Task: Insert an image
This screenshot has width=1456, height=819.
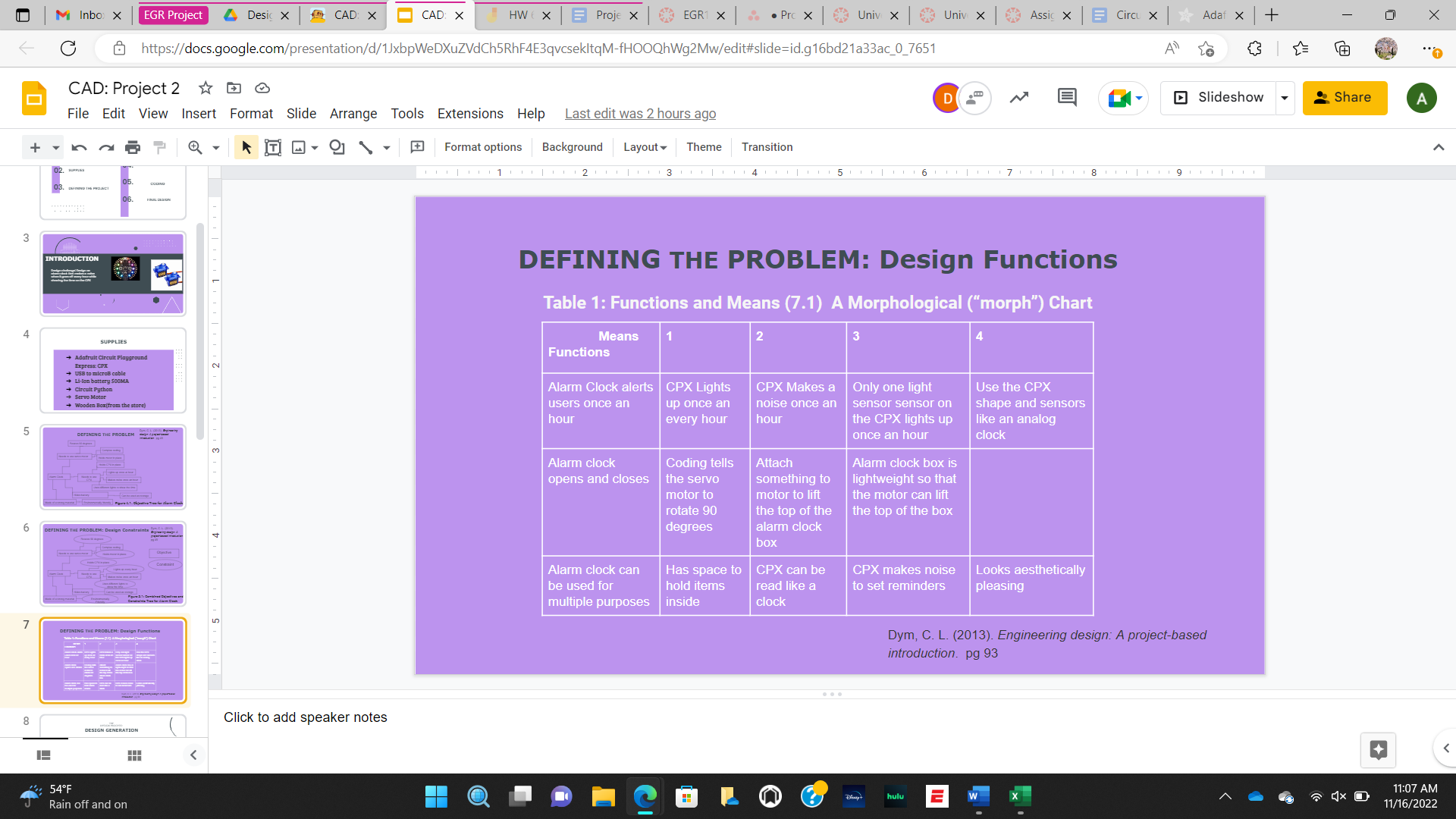Action: coord(299,146)
